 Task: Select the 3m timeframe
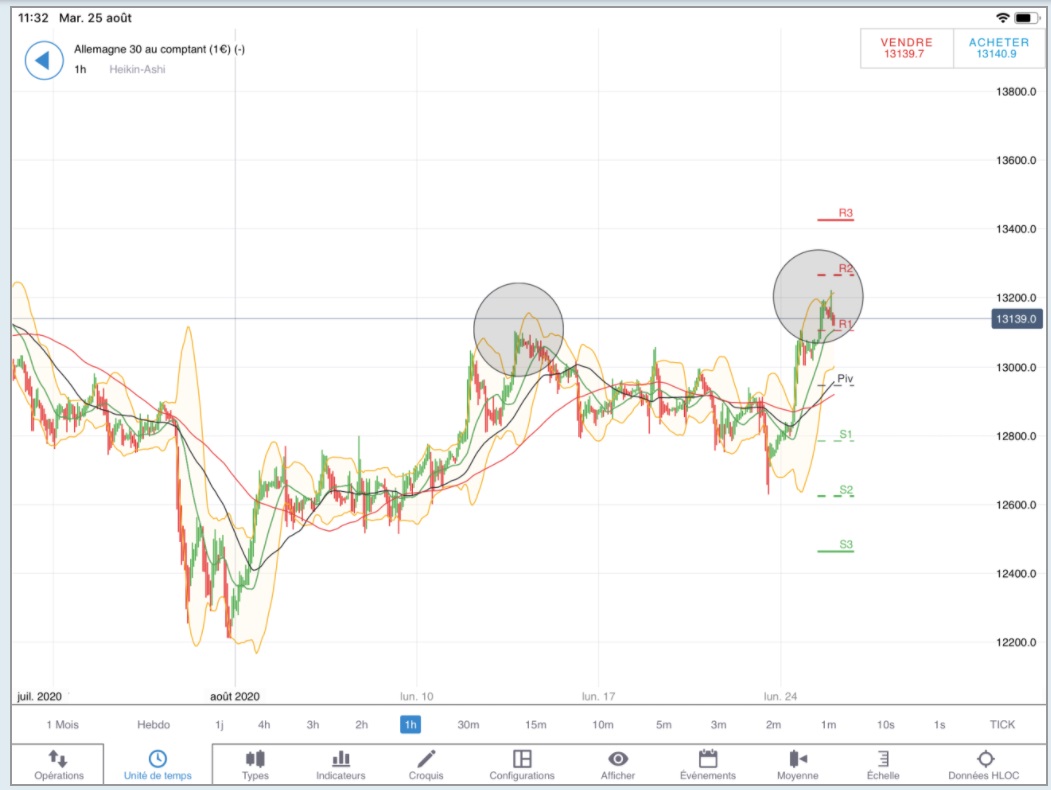point(719,724)
